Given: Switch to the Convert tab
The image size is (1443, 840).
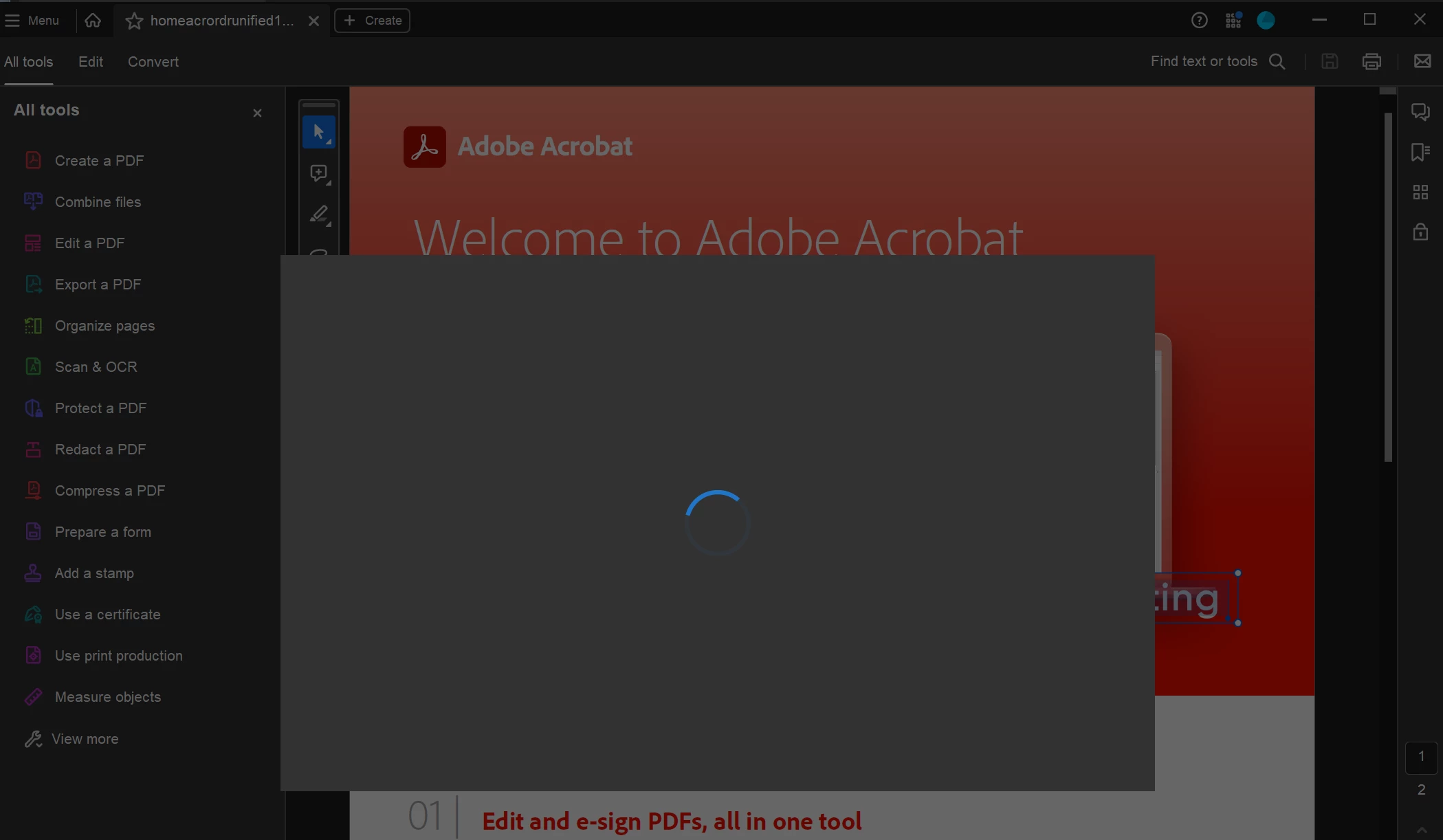Looking at the screenshot, I should pyautogui.click(x=153, y=62).
